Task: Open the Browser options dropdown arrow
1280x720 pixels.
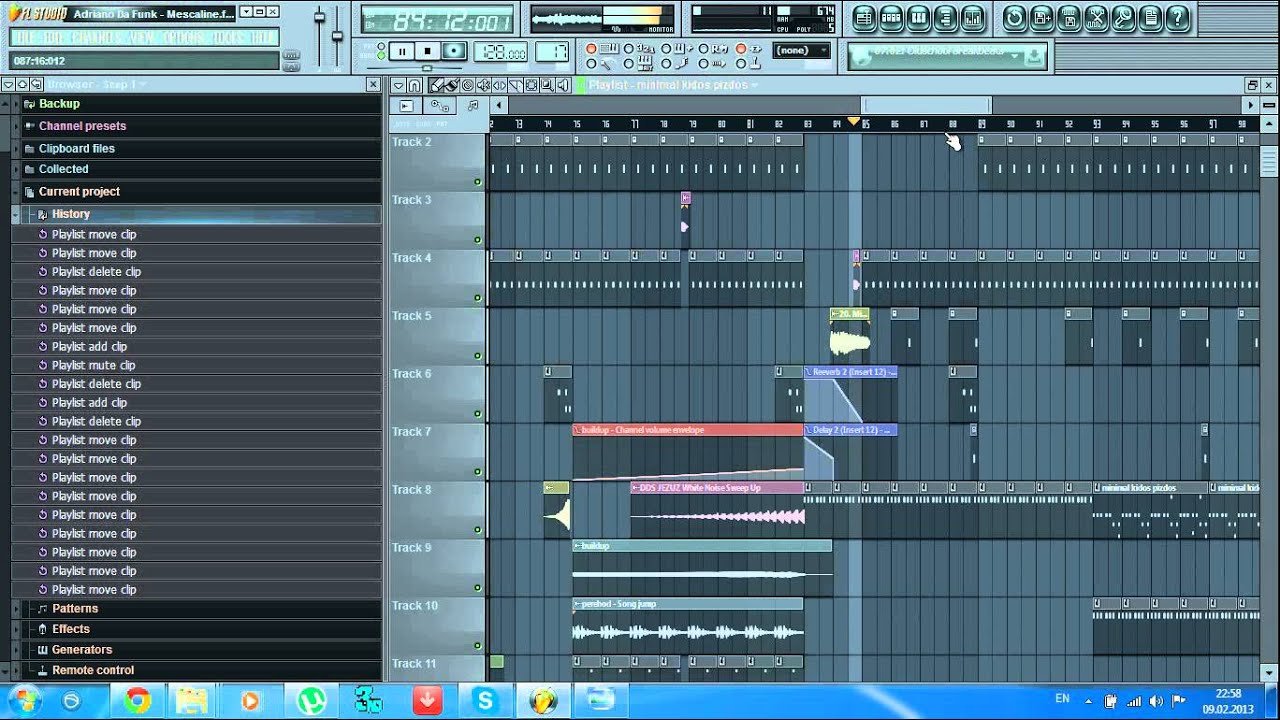Action: tap(8, 85)
